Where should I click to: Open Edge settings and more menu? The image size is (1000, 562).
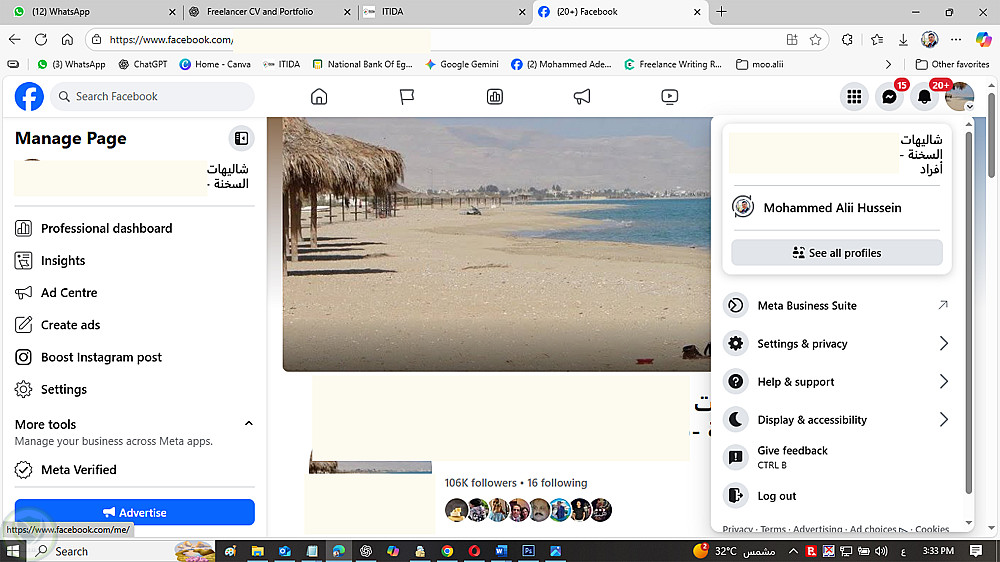click(955, 40)
